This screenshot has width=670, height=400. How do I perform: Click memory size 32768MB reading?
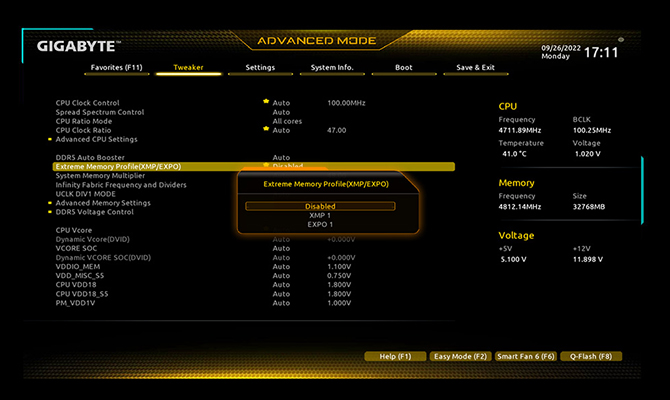click(589, 207)
